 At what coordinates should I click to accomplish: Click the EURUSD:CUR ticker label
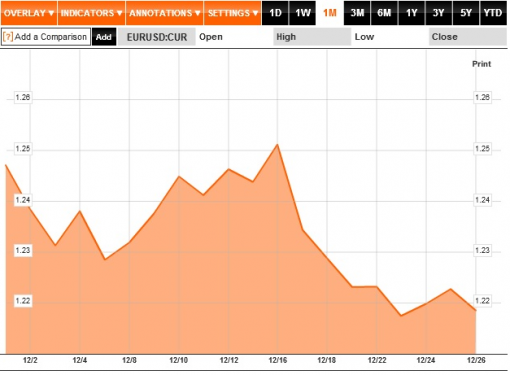click(157, 37)
